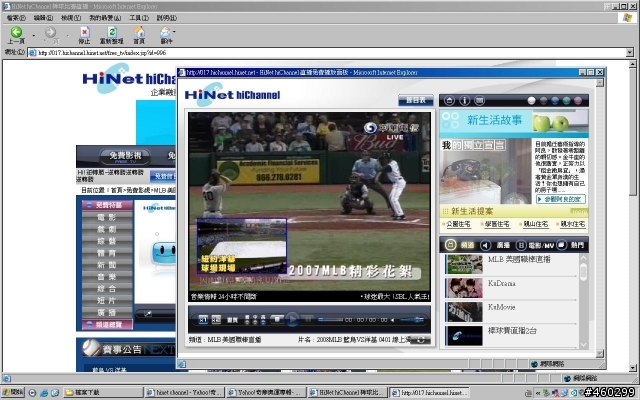Click the 節目表 button in the player popup
This screenshot has height=400, width=640.
click(x=416, y=100)
